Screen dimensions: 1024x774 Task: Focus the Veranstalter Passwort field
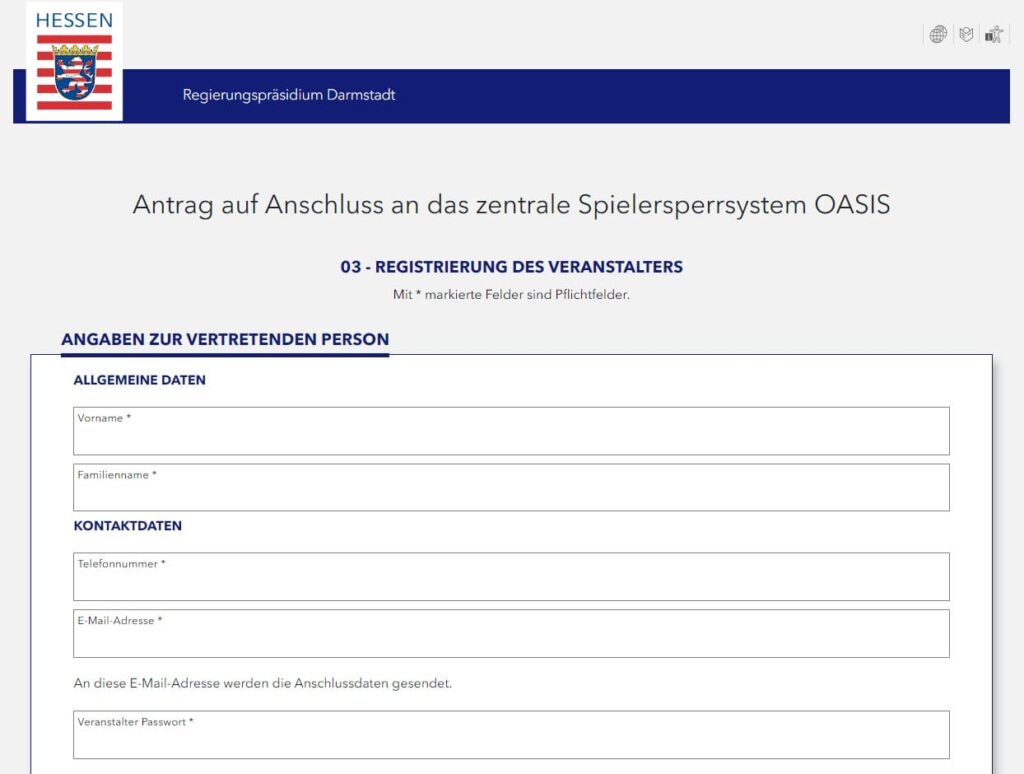(511, 735)
